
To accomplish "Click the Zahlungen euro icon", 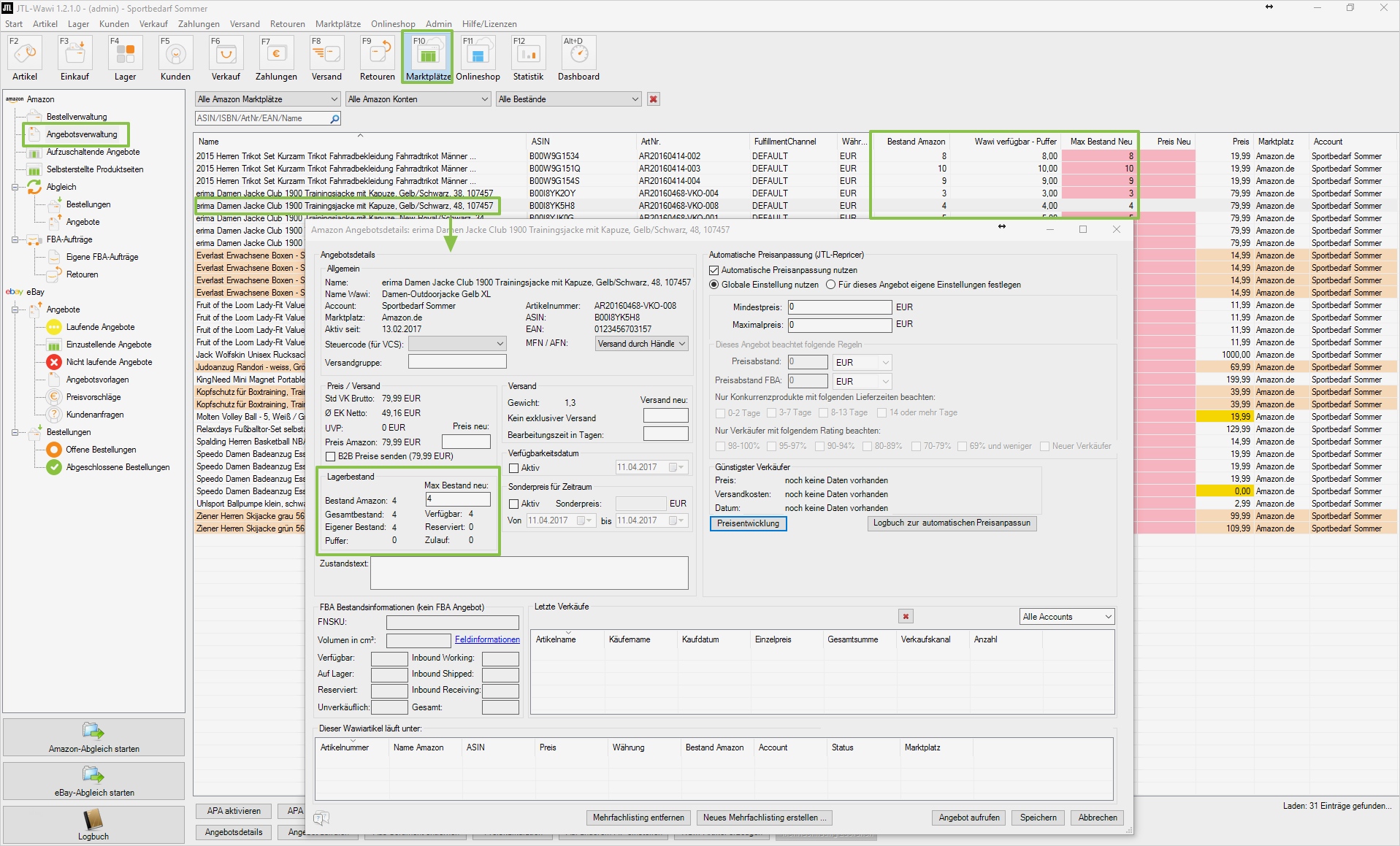I will click(276, 55).
